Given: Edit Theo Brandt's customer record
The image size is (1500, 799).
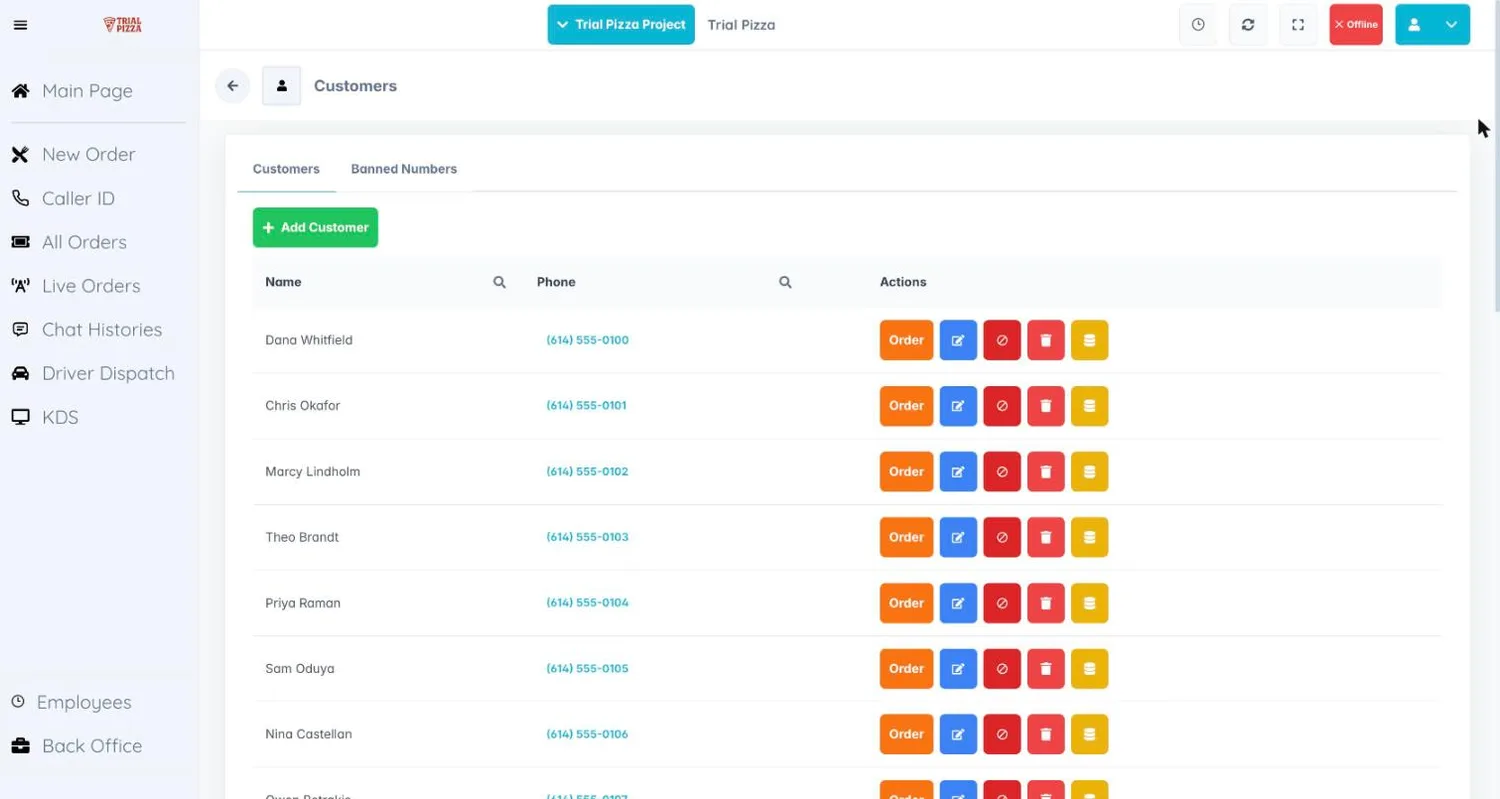Looking at the screenshot, I should click(958, 537).
